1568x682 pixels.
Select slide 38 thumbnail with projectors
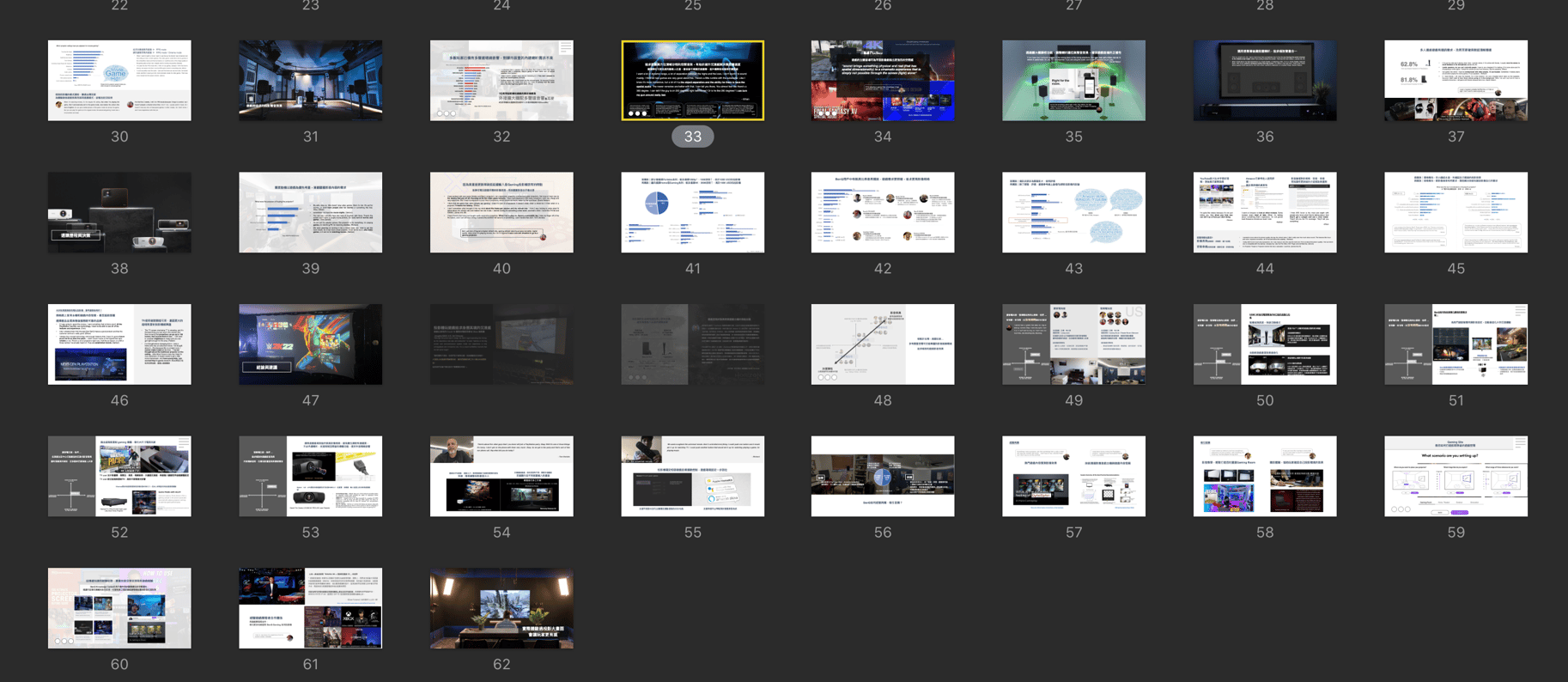click(119, 212)
